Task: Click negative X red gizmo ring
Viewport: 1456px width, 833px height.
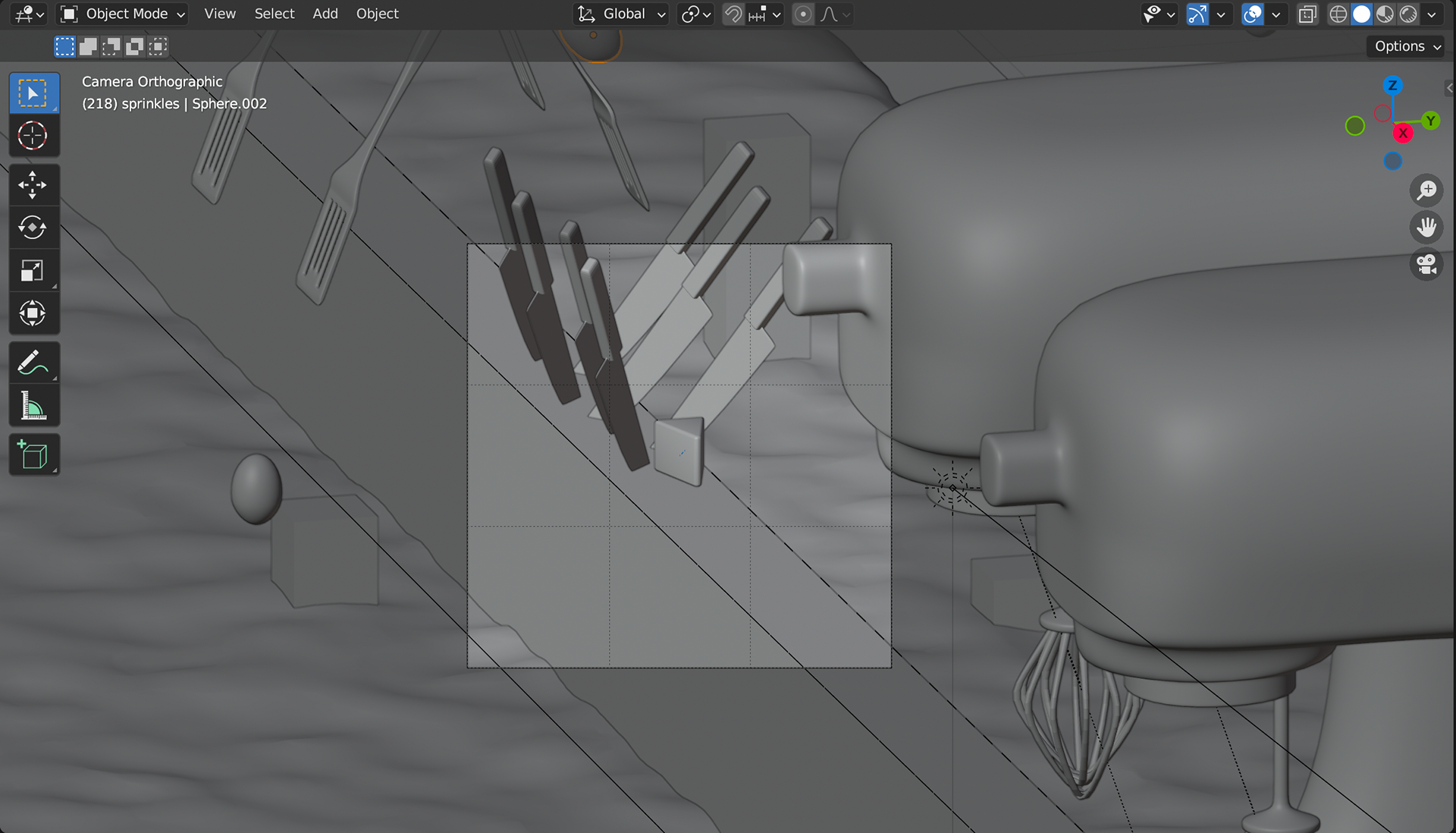Action: tap(1382, 114)
